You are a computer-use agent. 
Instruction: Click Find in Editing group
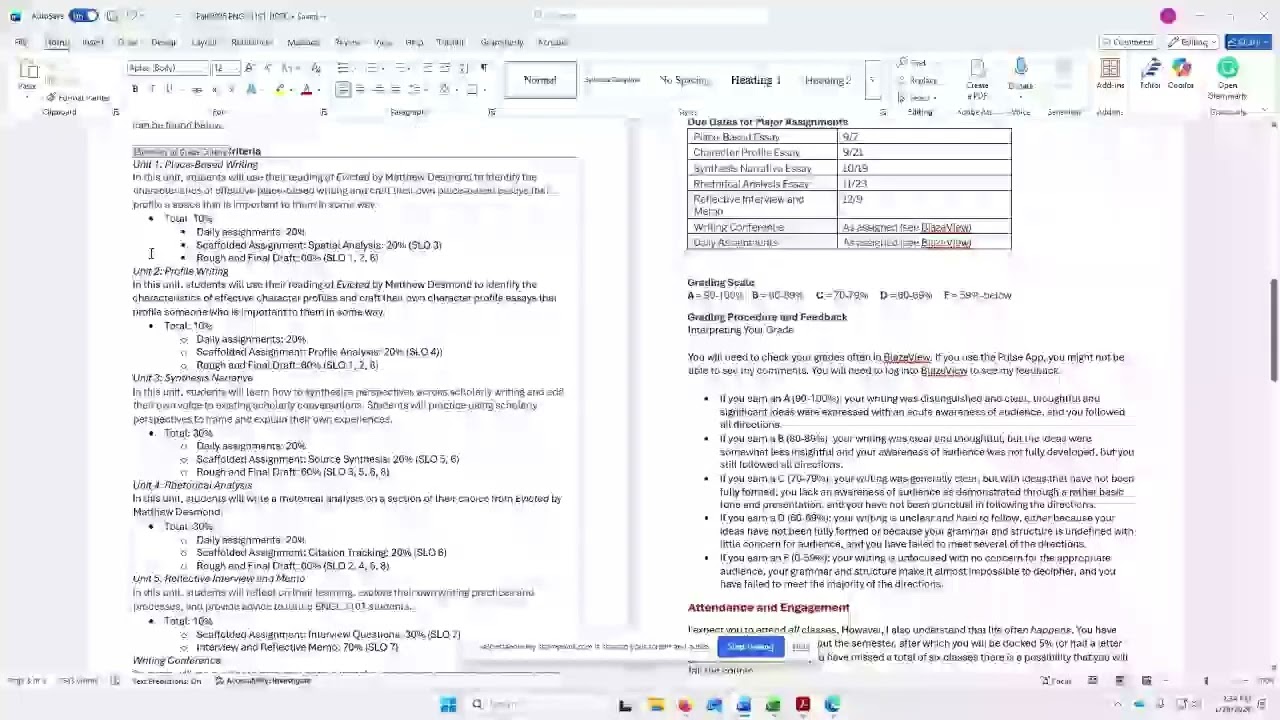(913, 63)
